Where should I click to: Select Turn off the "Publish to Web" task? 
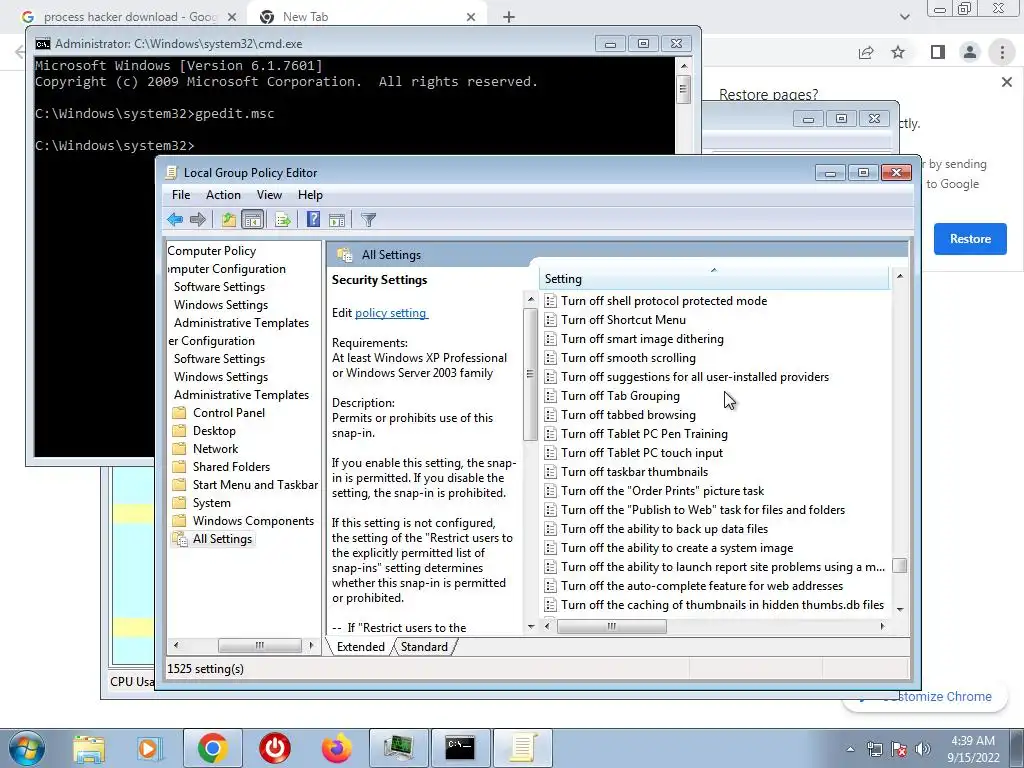pyautogui.click(x=702, y=509)
